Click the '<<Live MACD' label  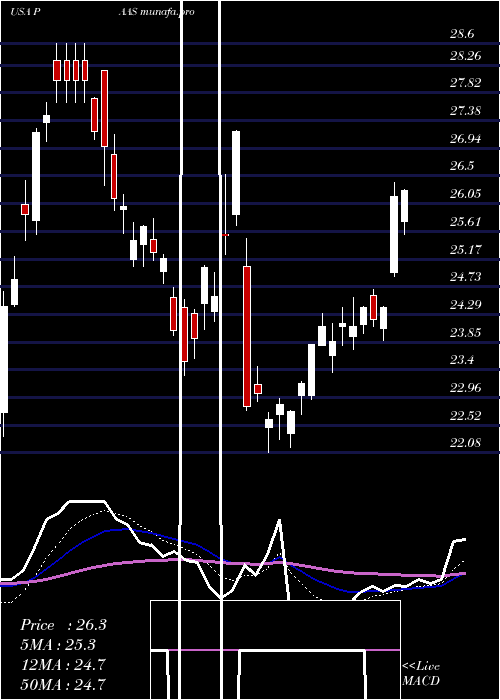pos(421,674)
